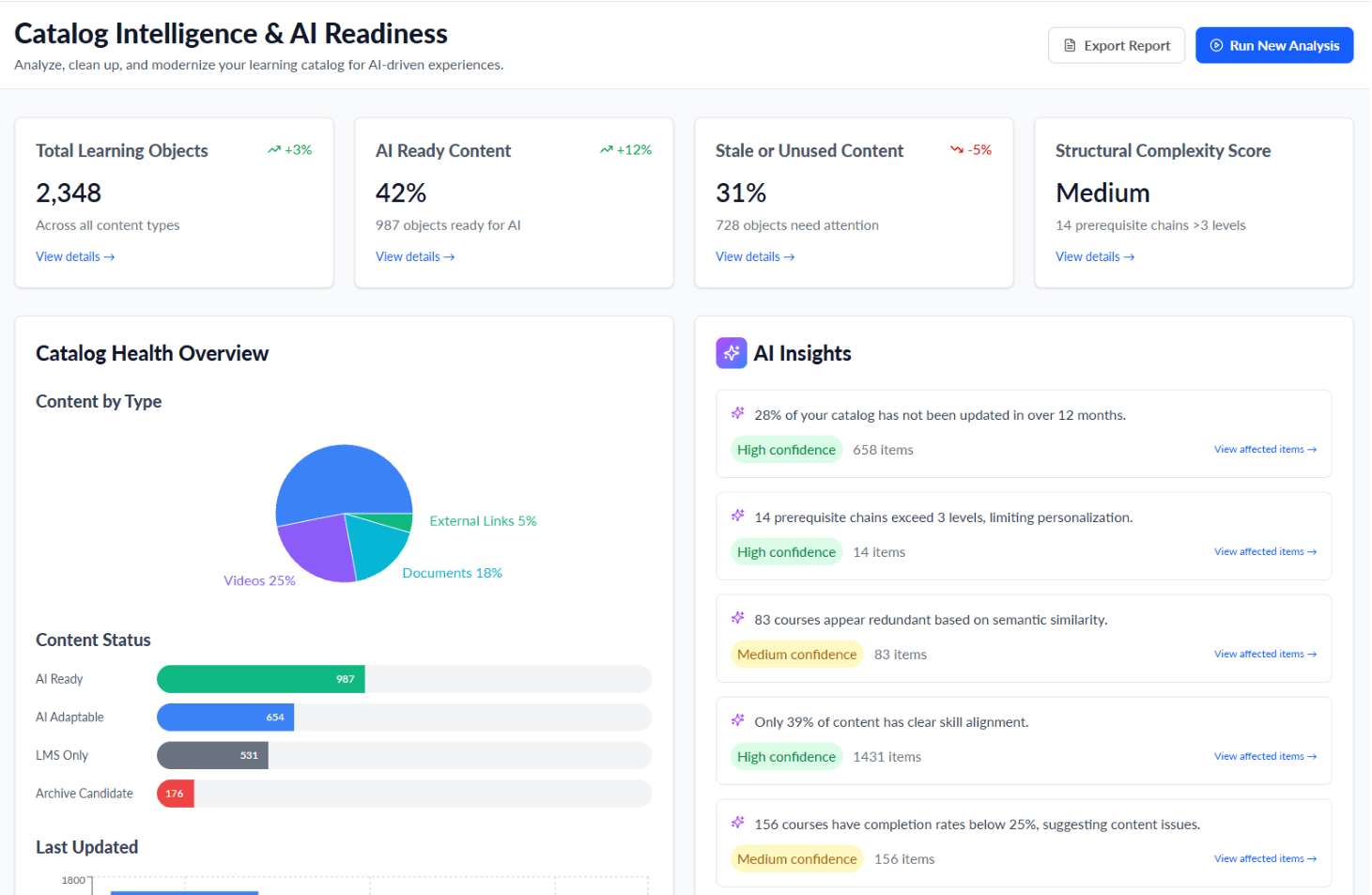This screenshot has height=895, width=1372.
Task: Open View details for Stale or Unused Content
Action: click(x=755, y=256)
